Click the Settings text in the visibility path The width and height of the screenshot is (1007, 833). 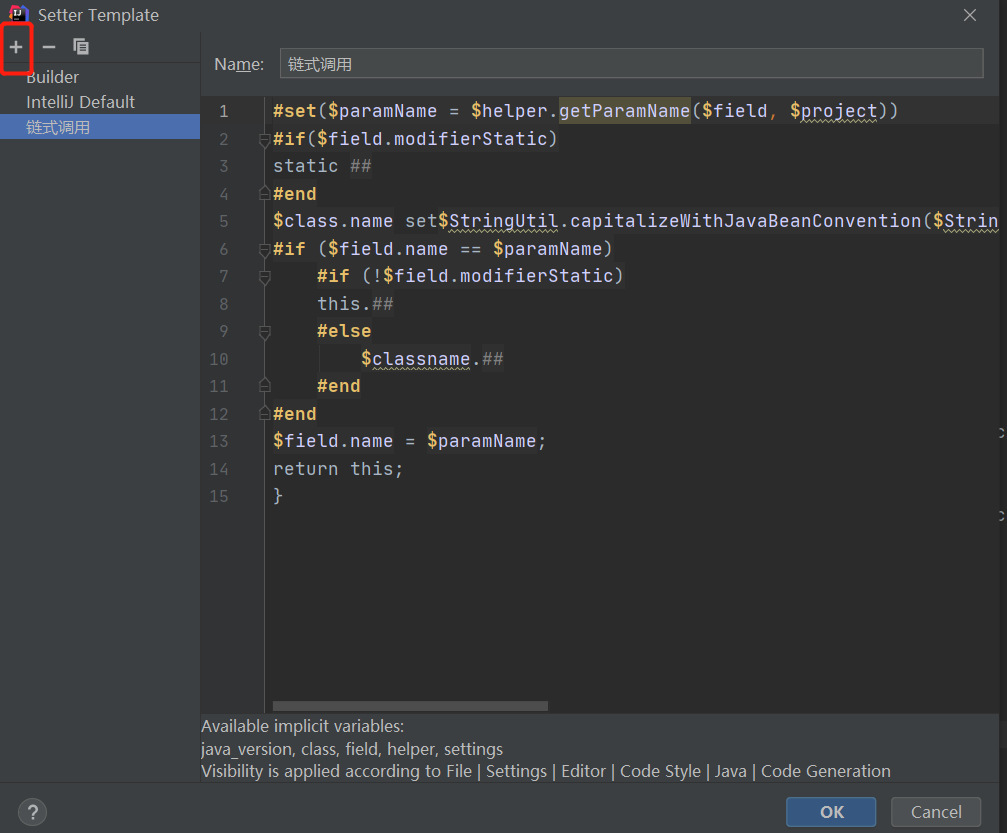(516, 771)
